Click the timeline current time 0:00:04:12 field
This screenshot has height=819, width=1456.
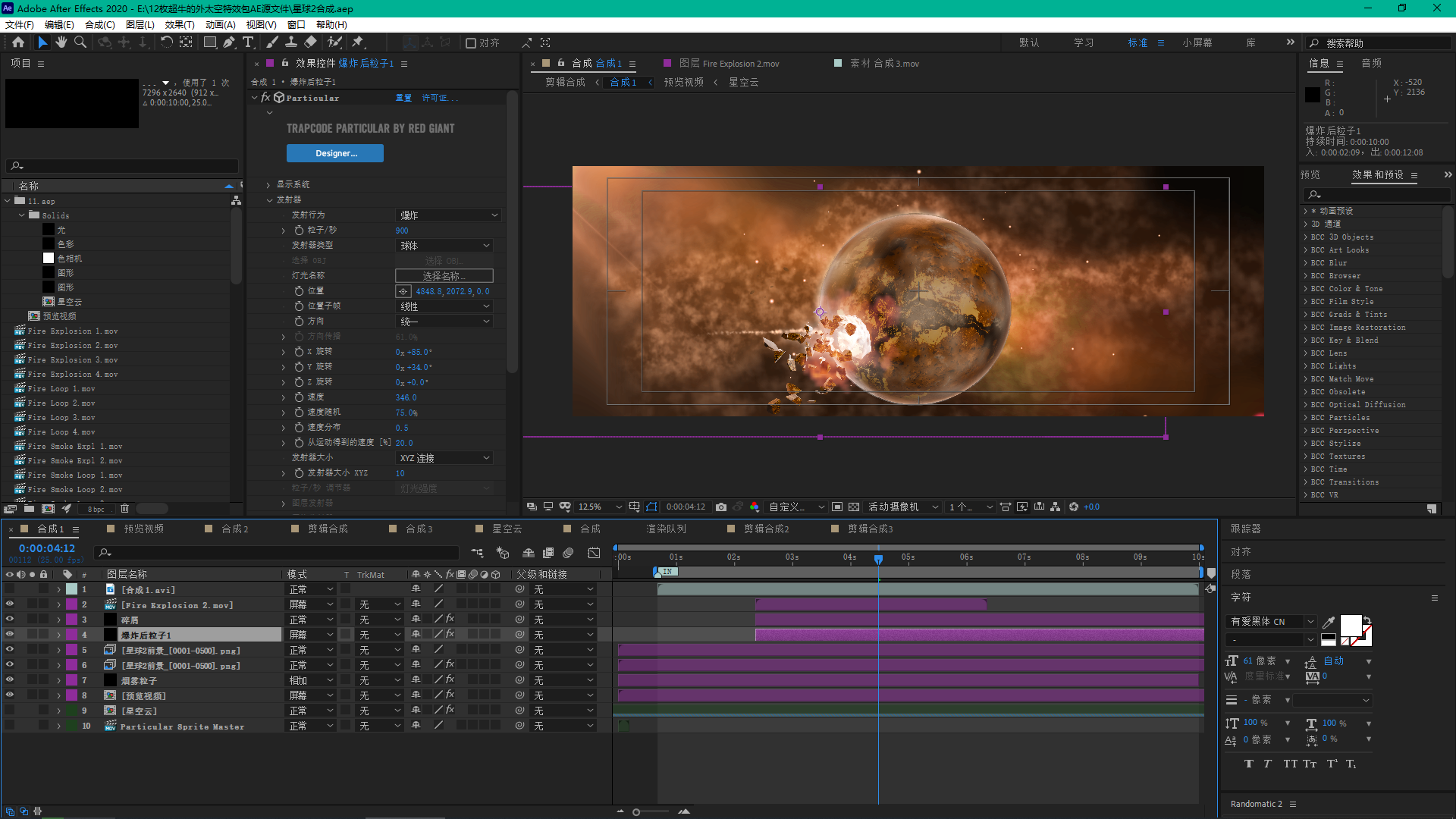[47, 548]
